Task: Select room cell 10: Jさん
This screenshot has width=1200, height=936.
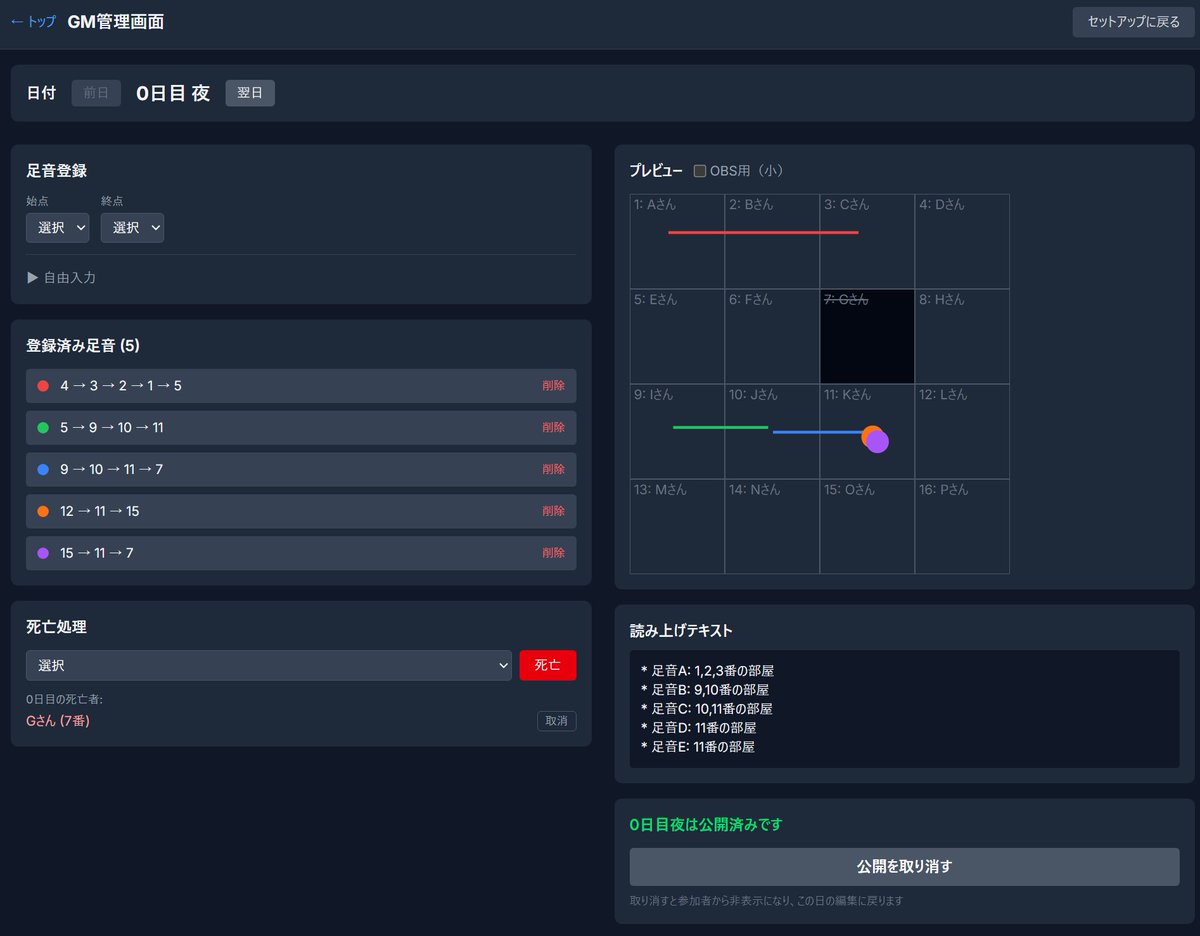Action: (772, 431)
